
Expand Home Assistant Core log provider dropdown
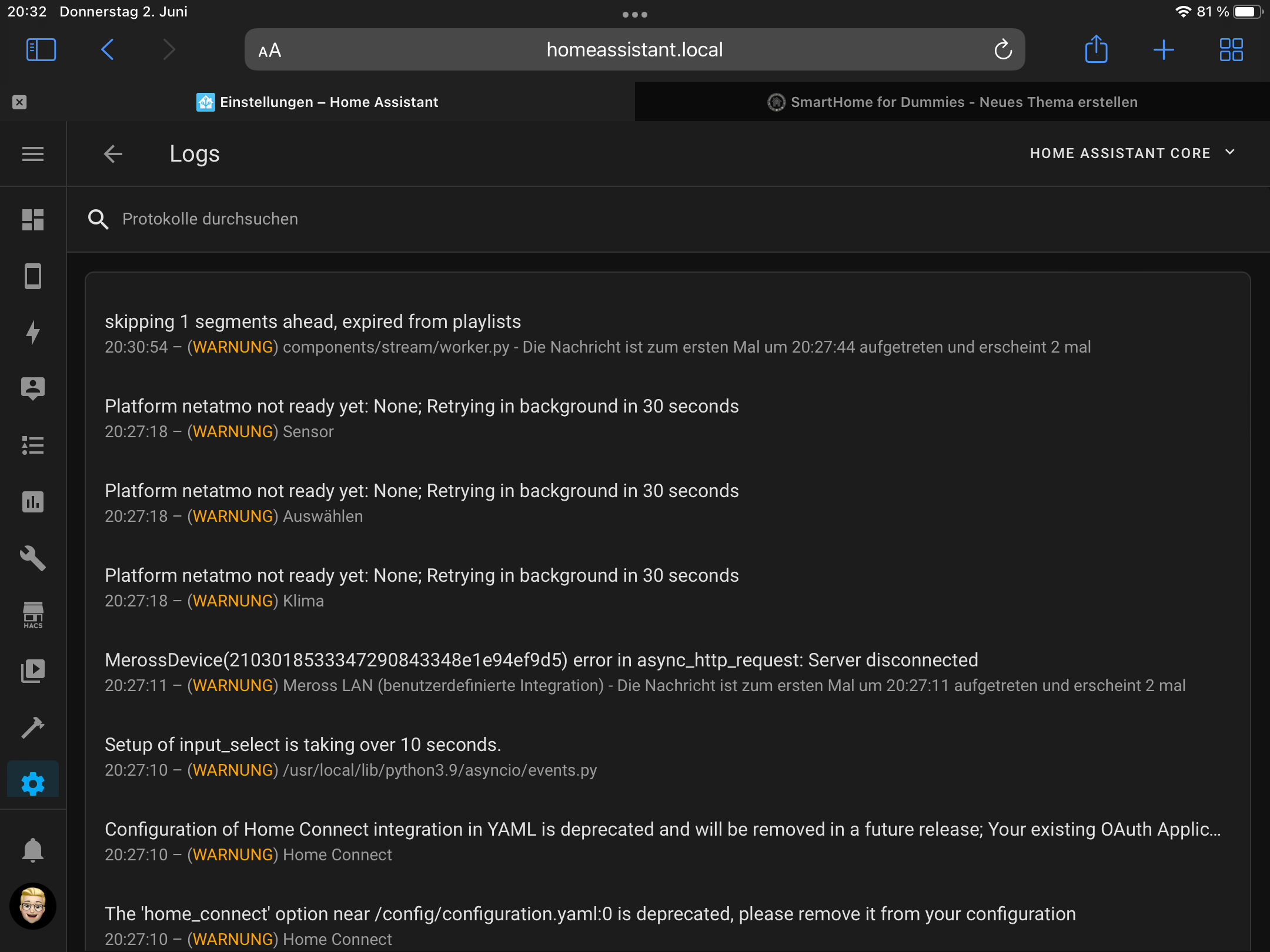(x=1132, y=153)
